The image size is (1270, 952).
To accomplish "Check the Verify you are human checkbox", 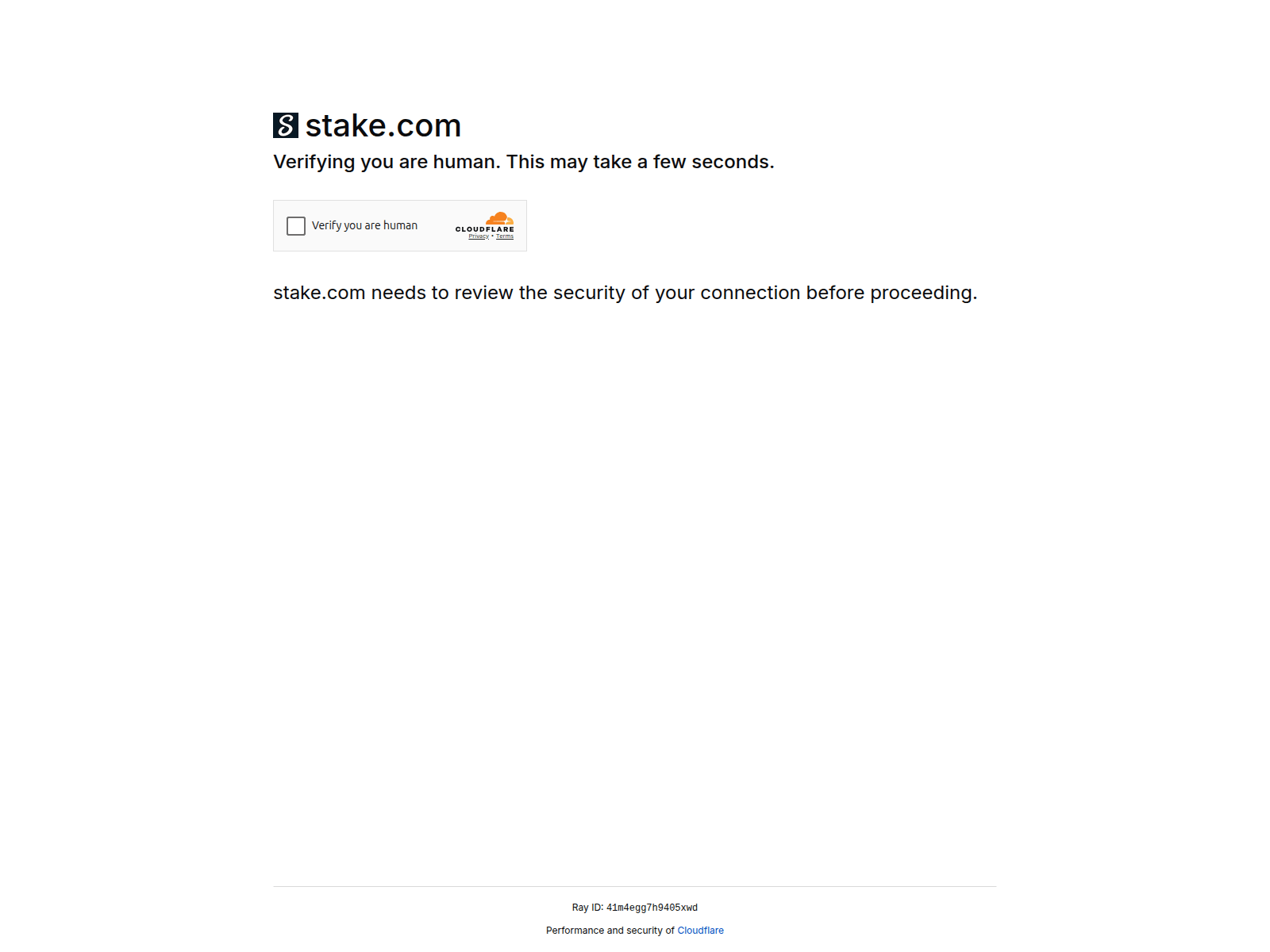I will pos(296,226).
